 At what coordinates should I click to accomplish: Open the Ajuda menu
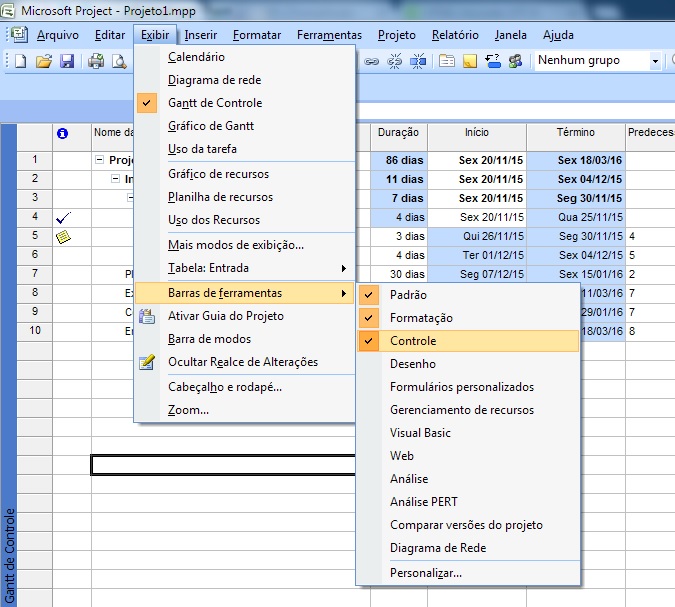[x=558, y=35]
